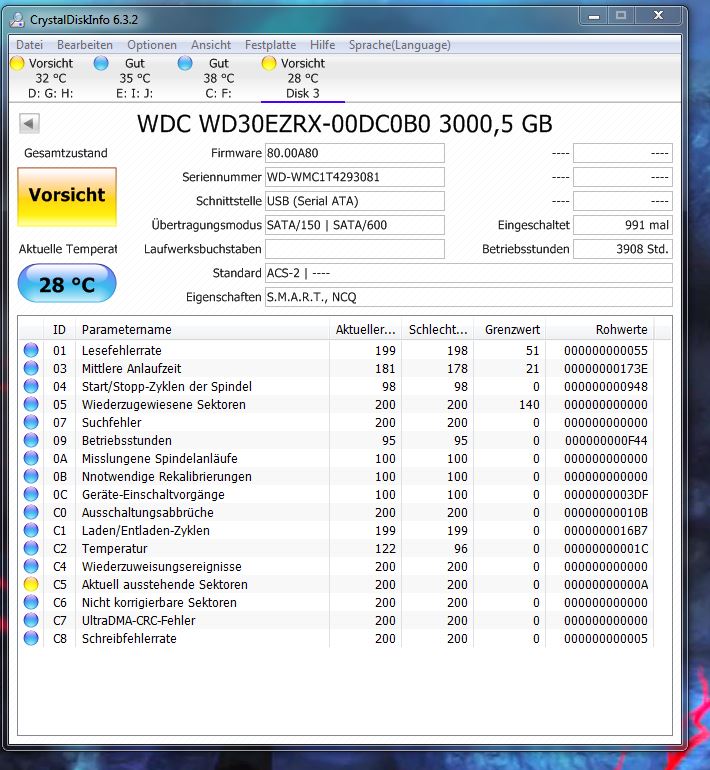710x770 pixels.
Task: Click the status icon for Suchfehler
Action: (x=31, y=422)
